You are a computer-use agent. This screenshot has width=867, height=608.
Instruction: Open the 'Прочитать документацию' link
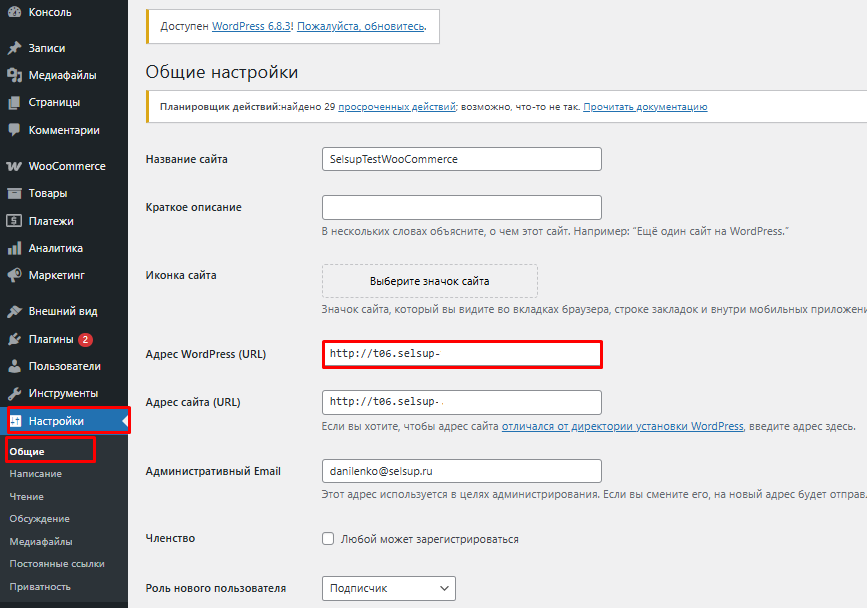[645, 106]
